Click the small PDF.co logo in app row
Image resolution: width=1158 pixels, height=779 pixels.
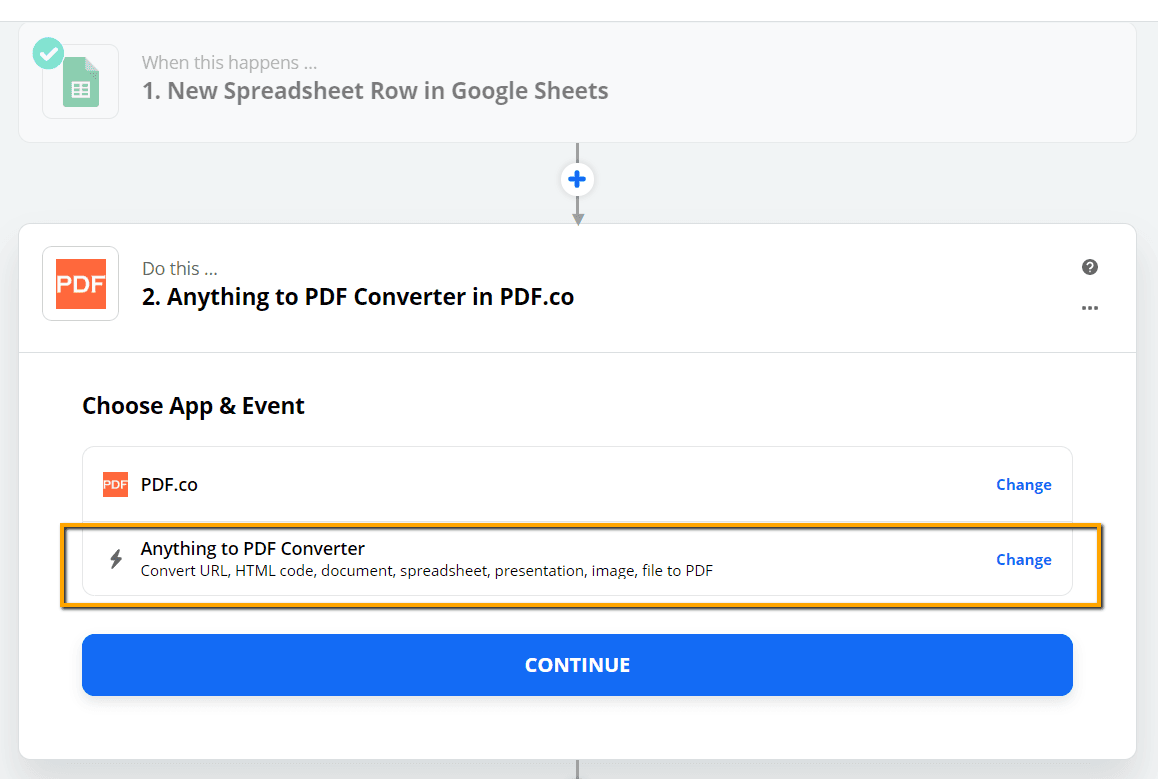click(x=115, y=485)
